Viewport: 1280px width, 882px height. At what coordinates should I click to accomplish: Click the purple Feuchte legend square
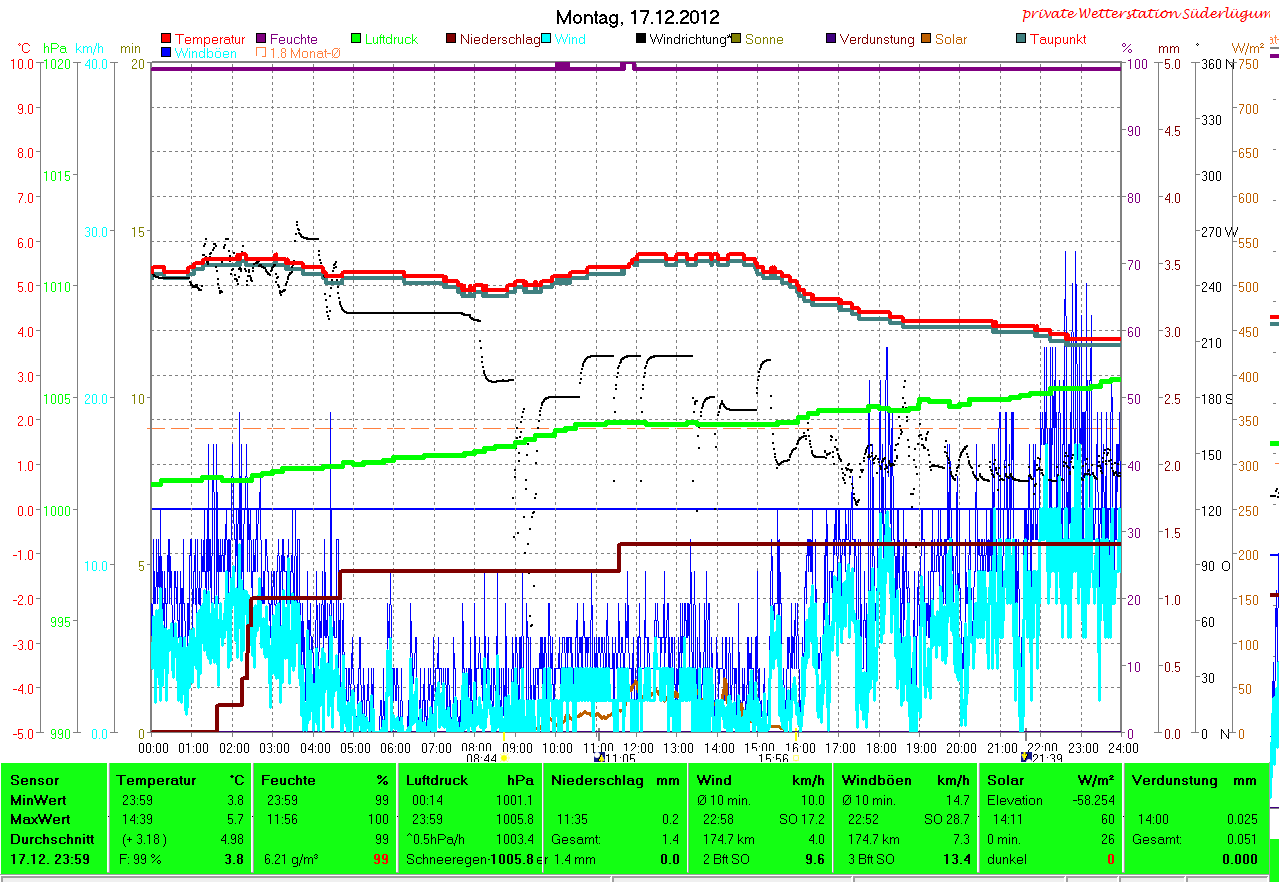(262, 40)
